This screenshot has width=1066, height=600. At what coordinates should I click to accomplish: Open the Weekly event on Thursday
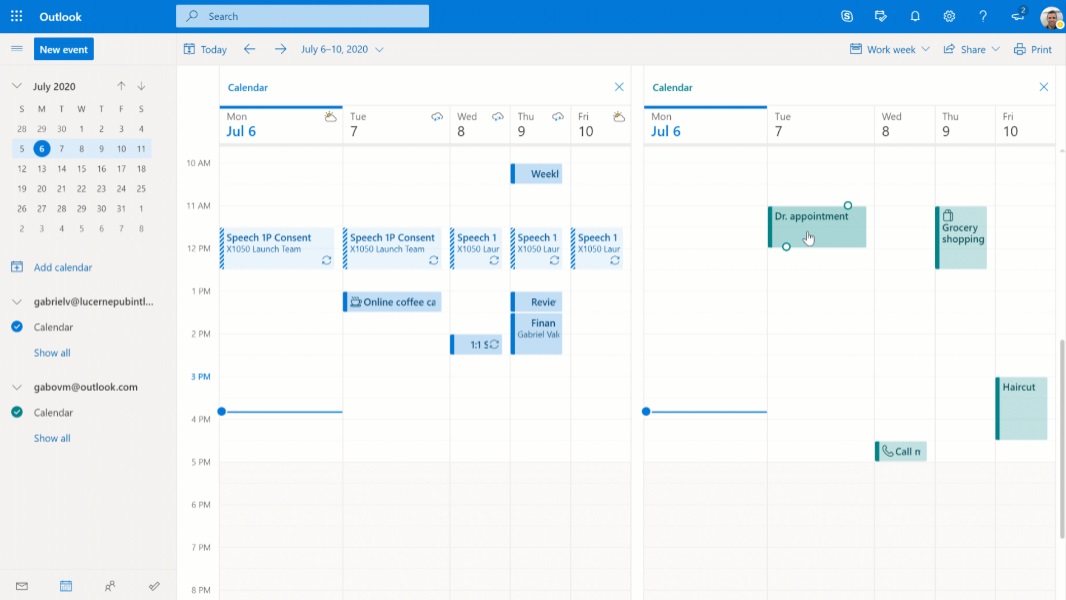[536, 174]
